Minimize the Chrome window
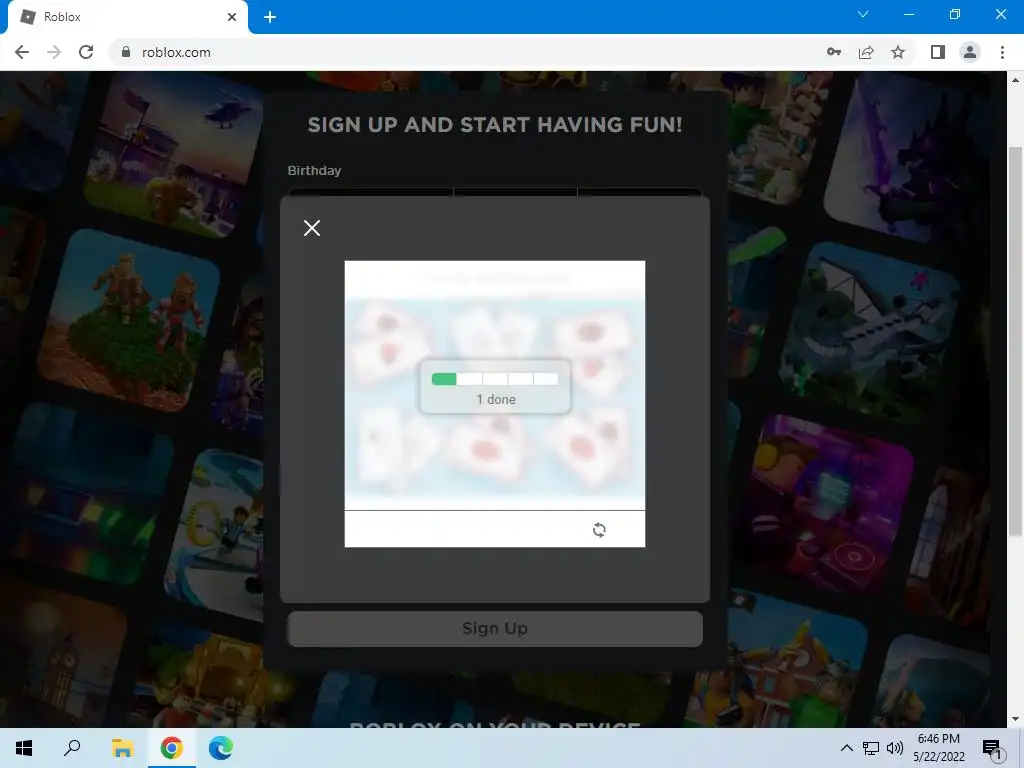Image resolution: width=1024 pixels, height=768 pixels. point(908,14)
